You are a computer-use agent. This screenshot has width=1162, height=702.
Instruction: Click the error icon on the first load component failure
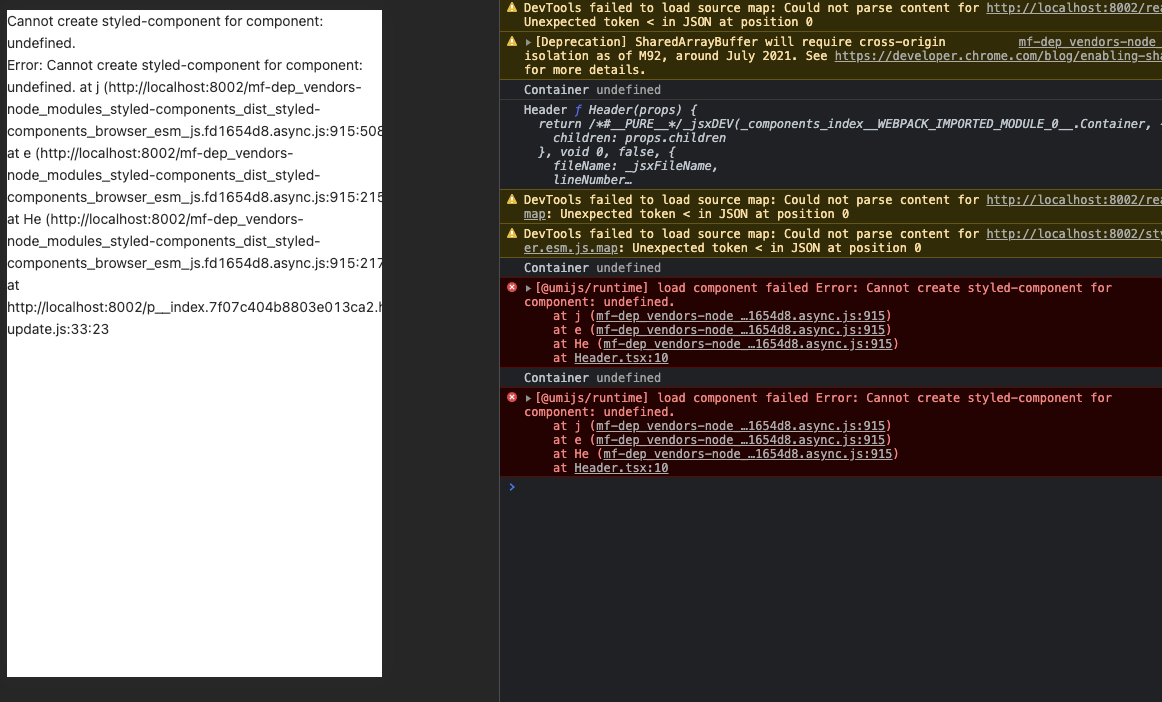(x=512, y=288)
